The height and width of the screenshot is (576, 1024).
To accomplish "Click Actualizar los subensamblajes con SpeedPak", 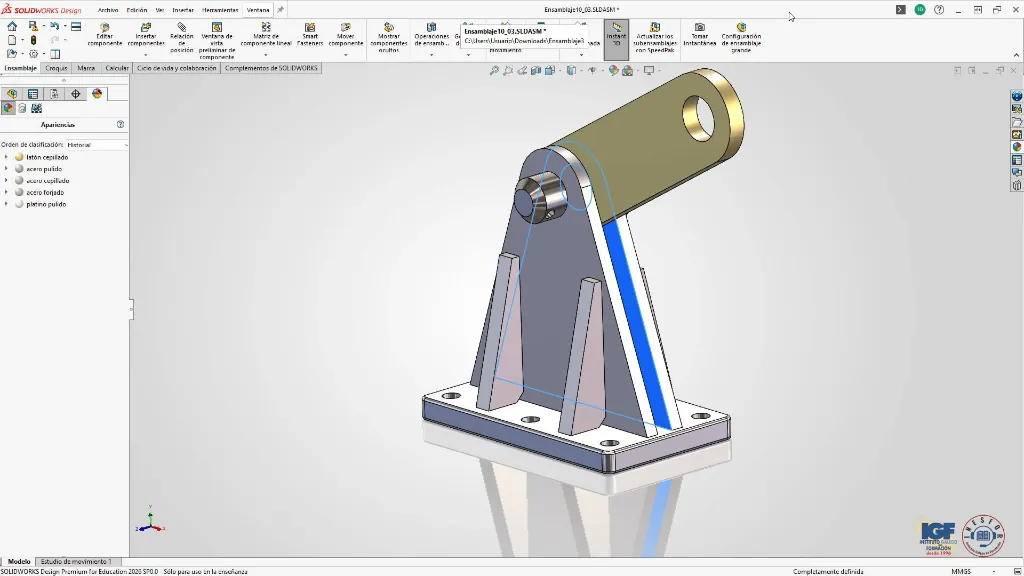I will click(655, 38).
